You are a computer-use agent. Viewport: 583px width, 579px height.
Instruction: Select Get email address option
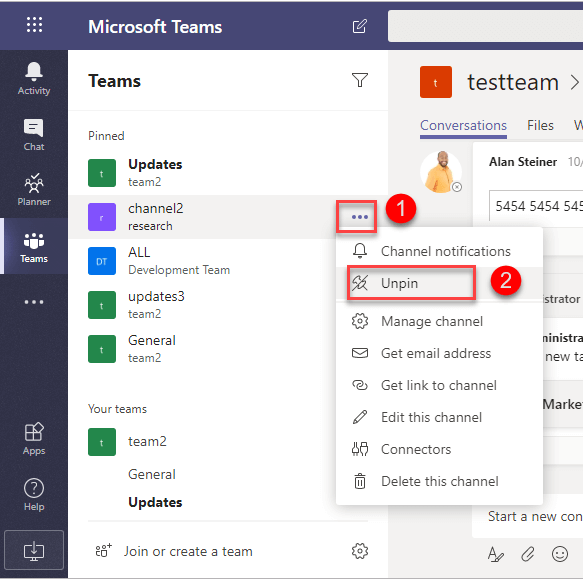[439, 353]
